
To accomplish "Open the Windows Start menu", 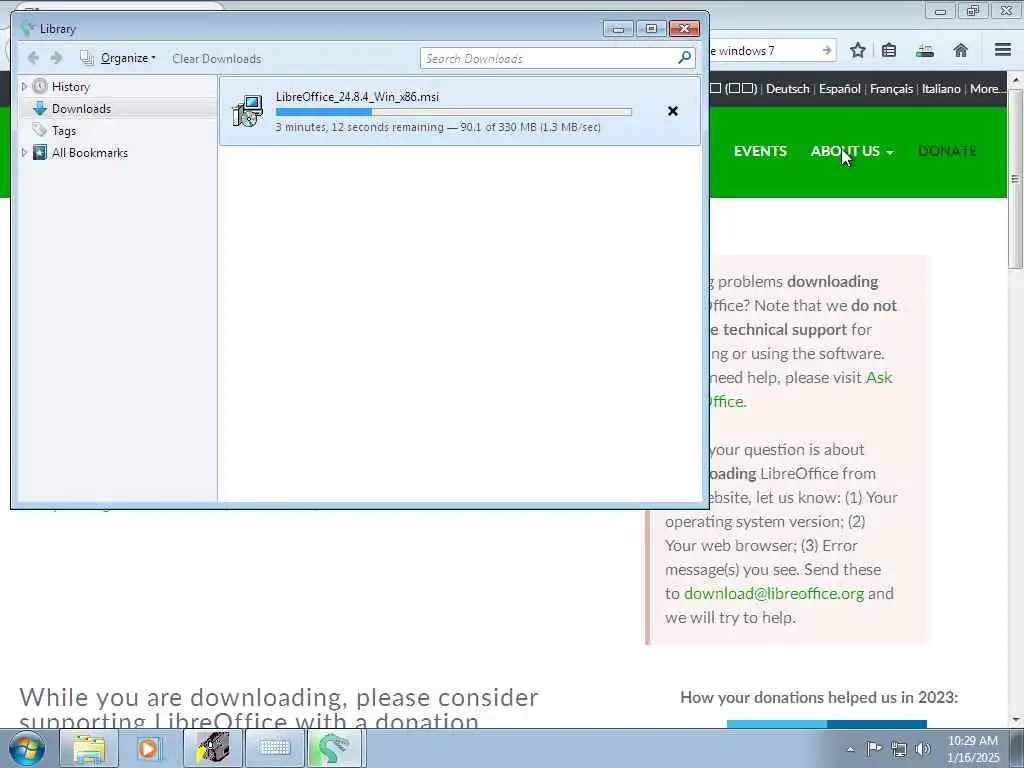I will coord(26,748).
